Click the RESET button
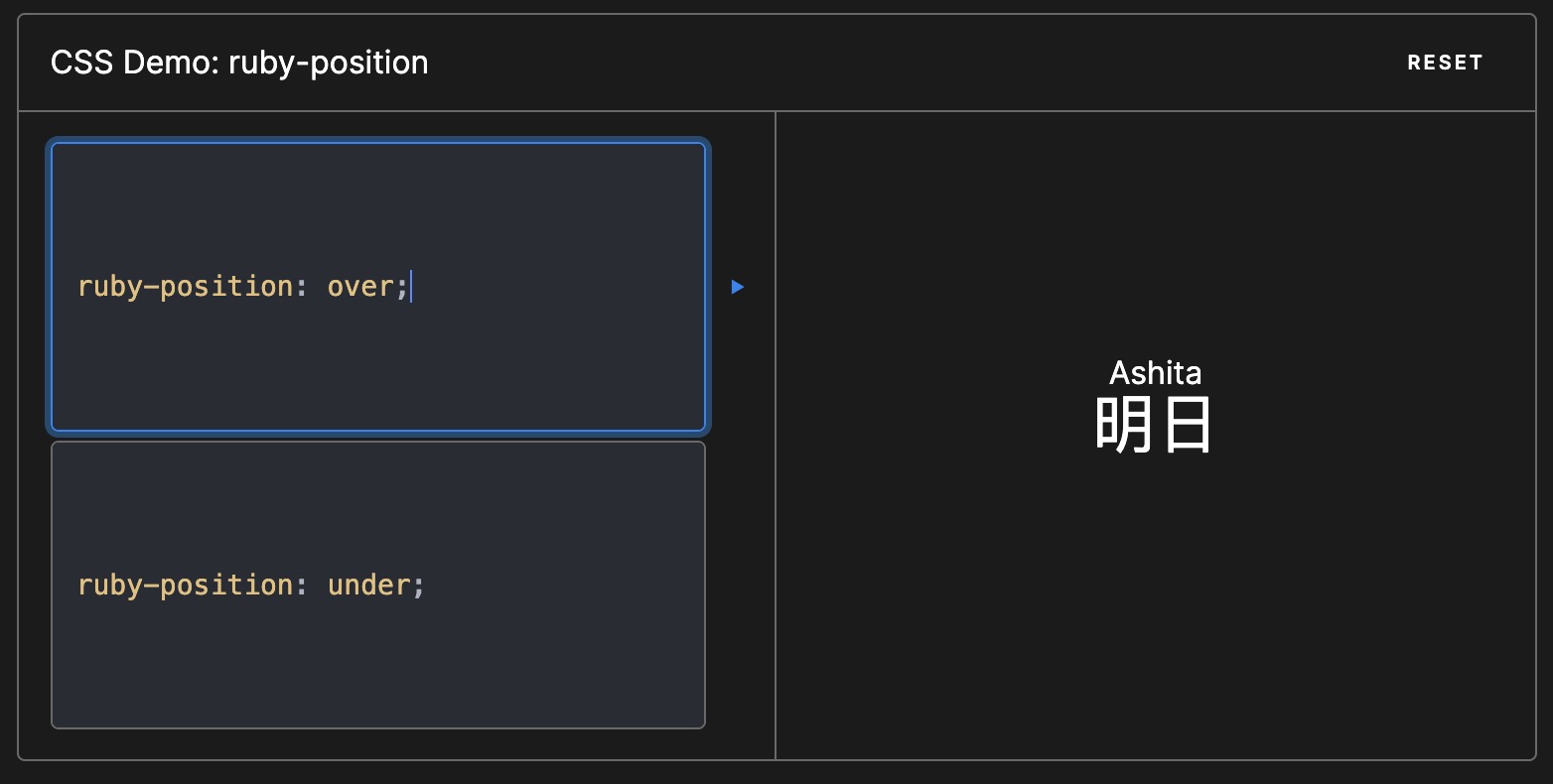The image size is (1553, 784). point(1445,63)
